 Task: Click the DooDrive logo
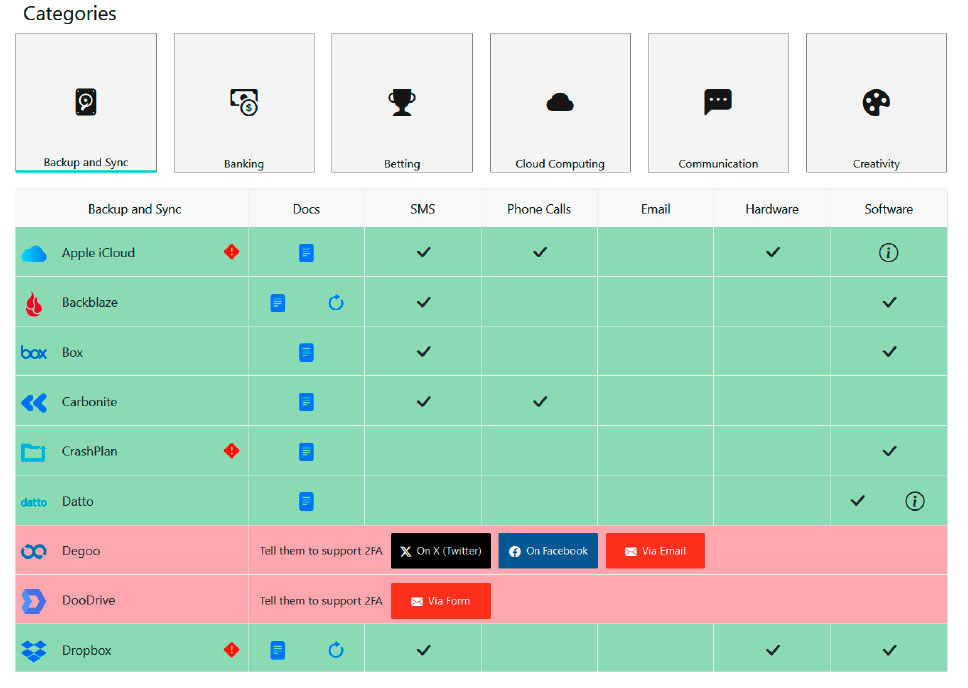point(33,601)
